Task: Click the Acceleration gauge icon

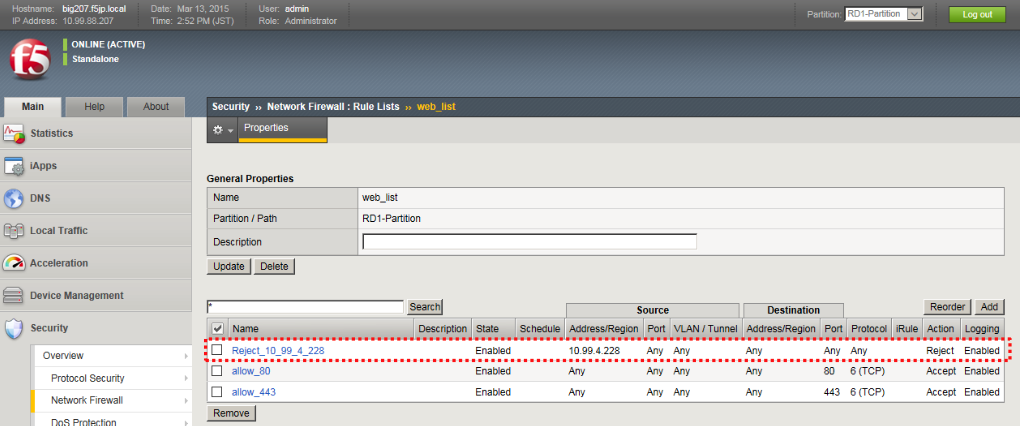Action: 14,263
